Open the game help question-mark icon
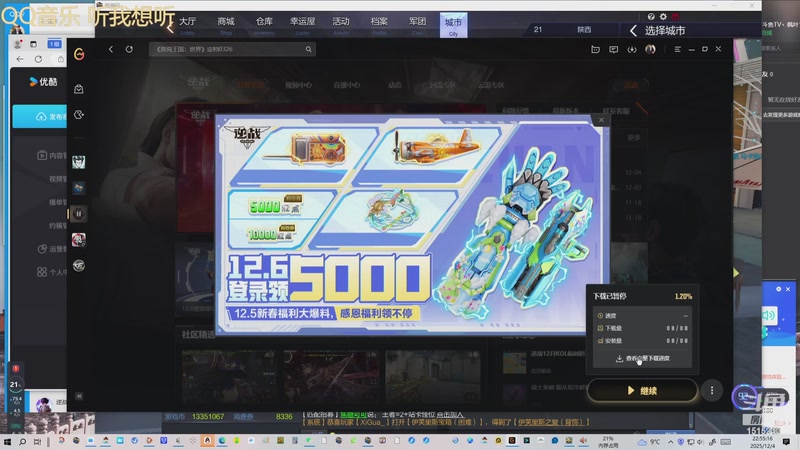The image size is (800, 450). [x=651, y=17]
